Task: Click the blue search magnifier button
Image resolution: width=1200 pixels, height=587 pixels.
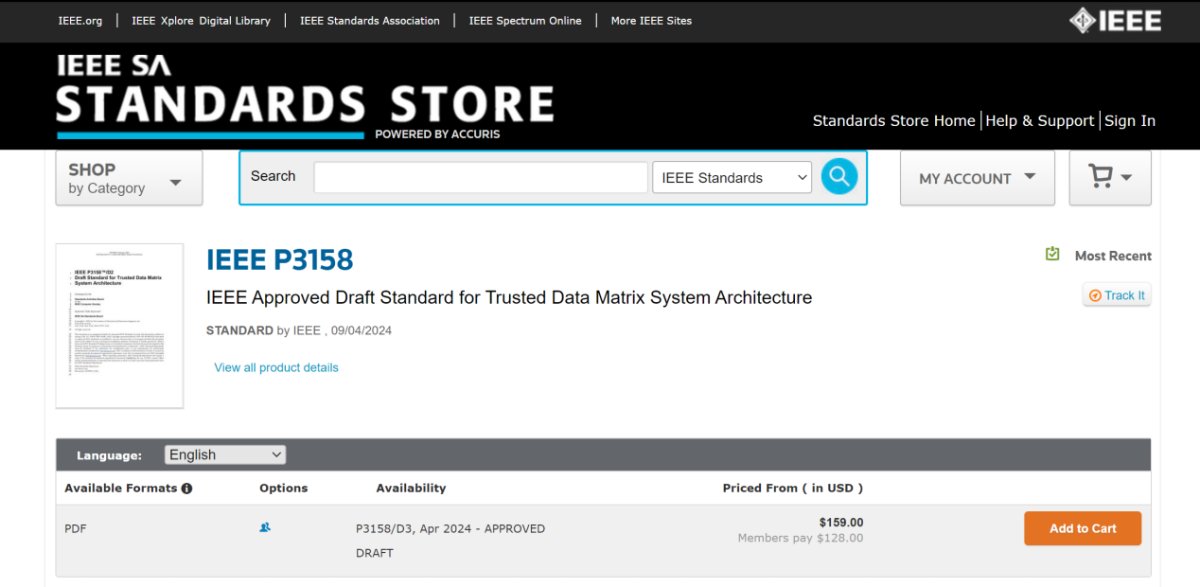Action: click(x=839, y=177)
